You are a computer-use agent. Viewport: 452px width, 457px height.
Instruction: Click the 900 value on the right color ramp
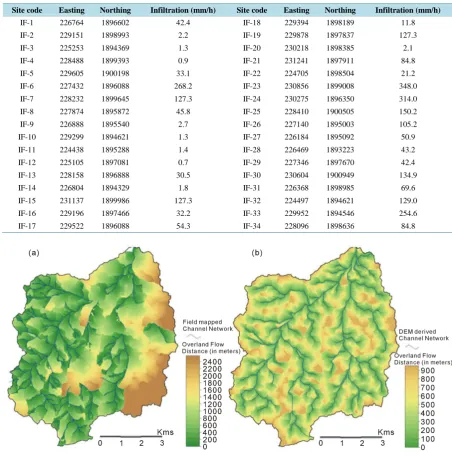(428, 371)
